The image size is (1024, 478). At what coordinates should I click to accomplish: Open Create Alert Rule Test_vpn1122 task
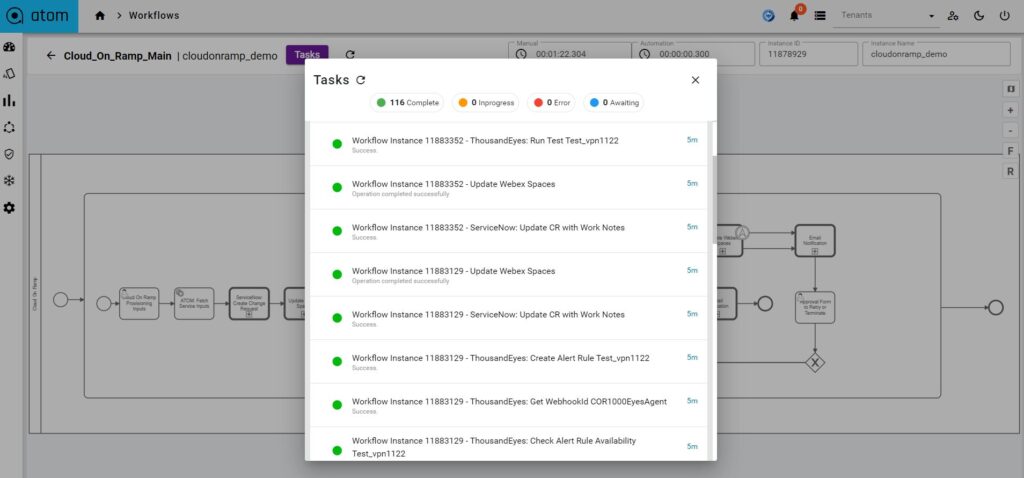click(508, 361)
